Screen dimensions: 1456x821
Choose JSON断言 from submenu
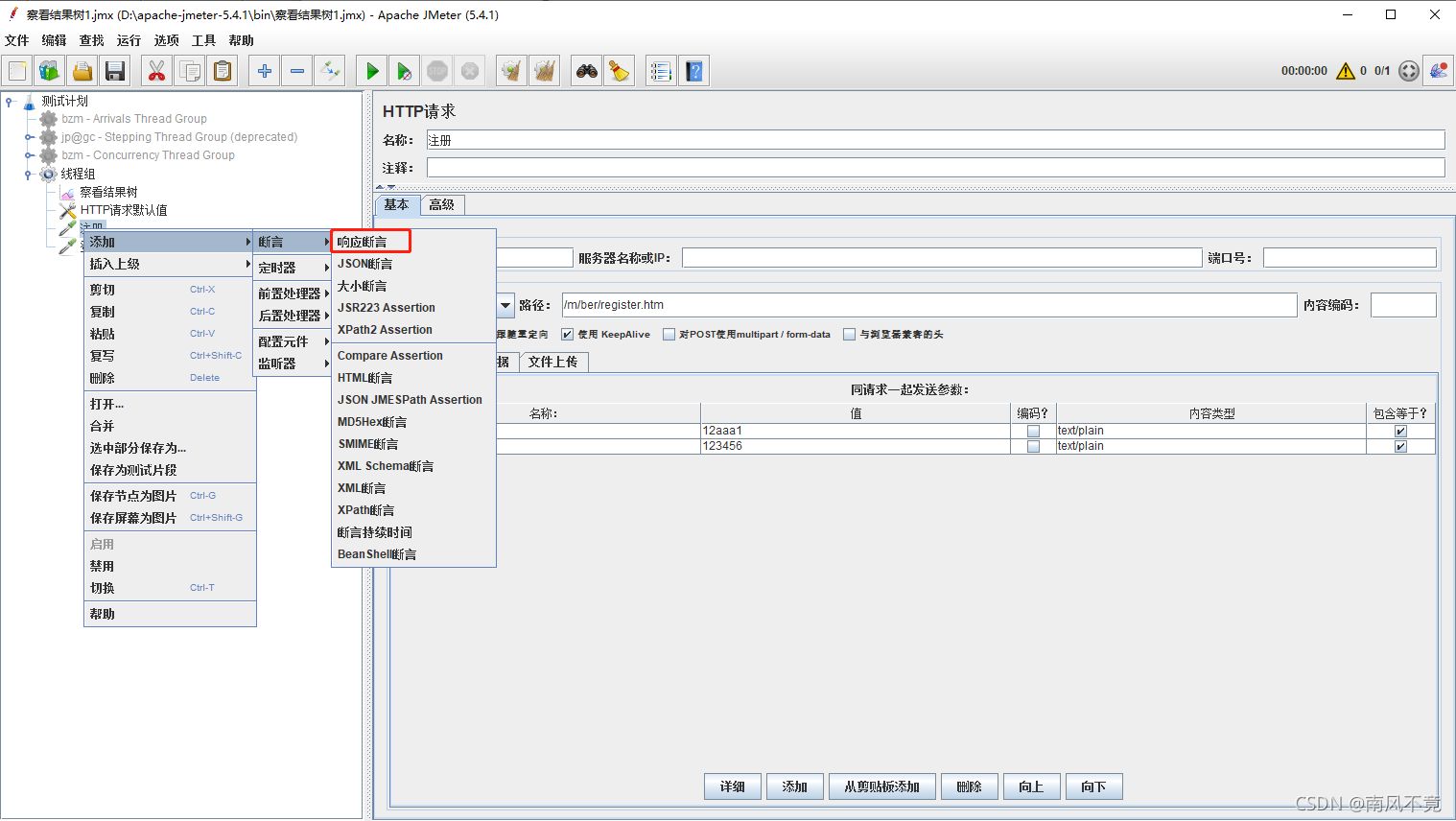pyautogui.click(x=413, y=264)
